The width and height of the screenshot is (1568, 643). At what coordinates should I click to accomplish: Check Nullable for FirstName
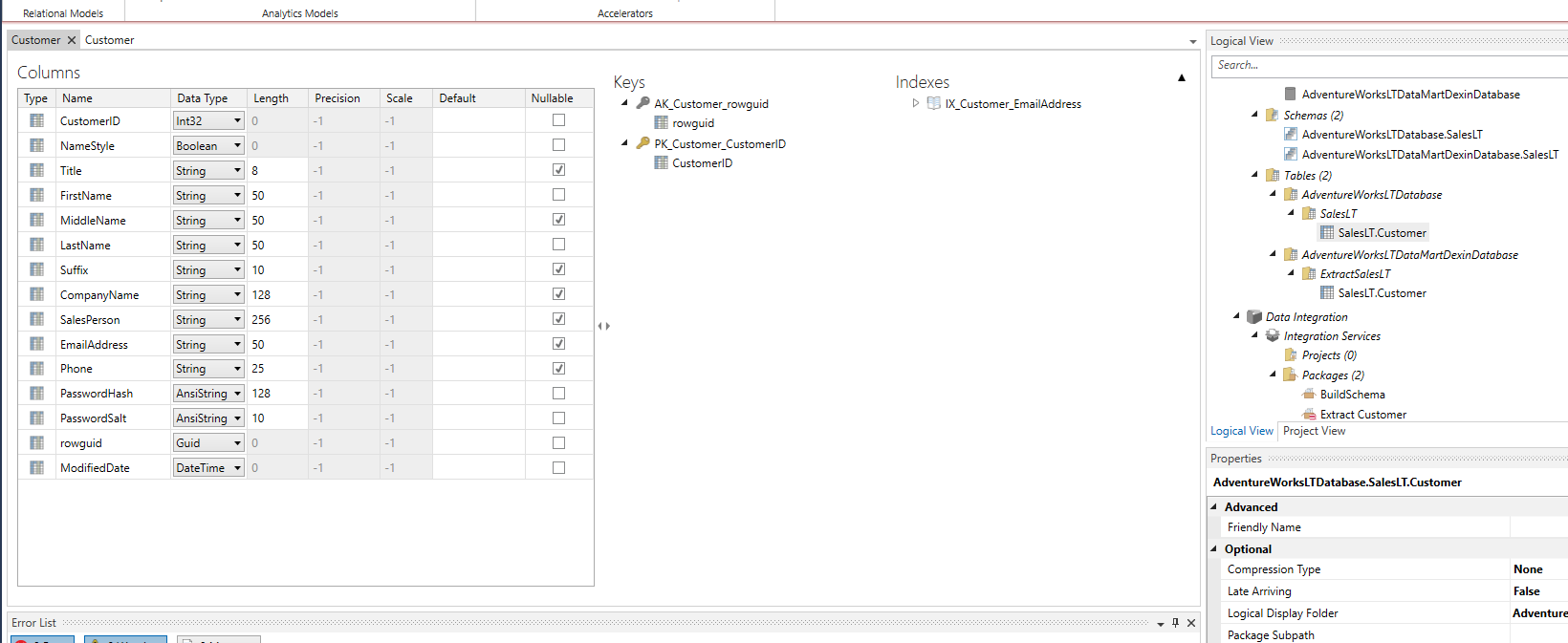click(x=558, y=195)
